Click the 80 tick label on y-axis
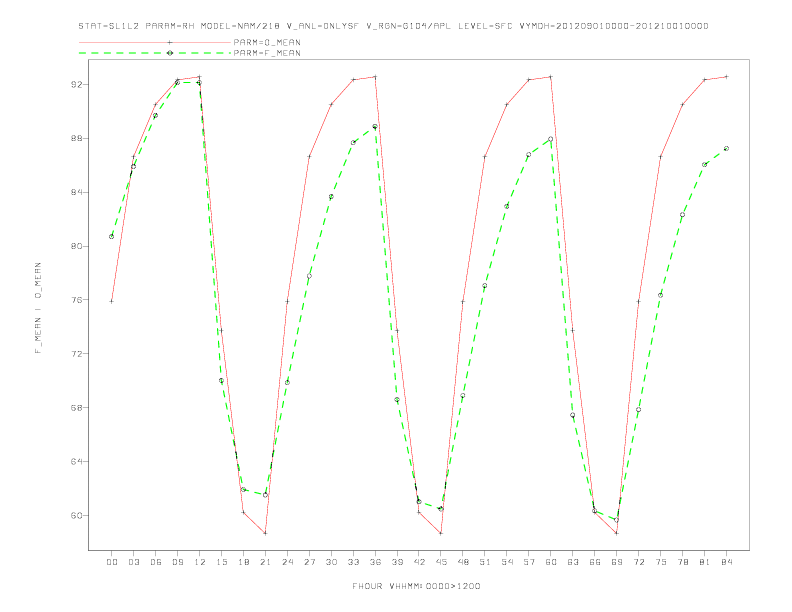 coord(76,246)
